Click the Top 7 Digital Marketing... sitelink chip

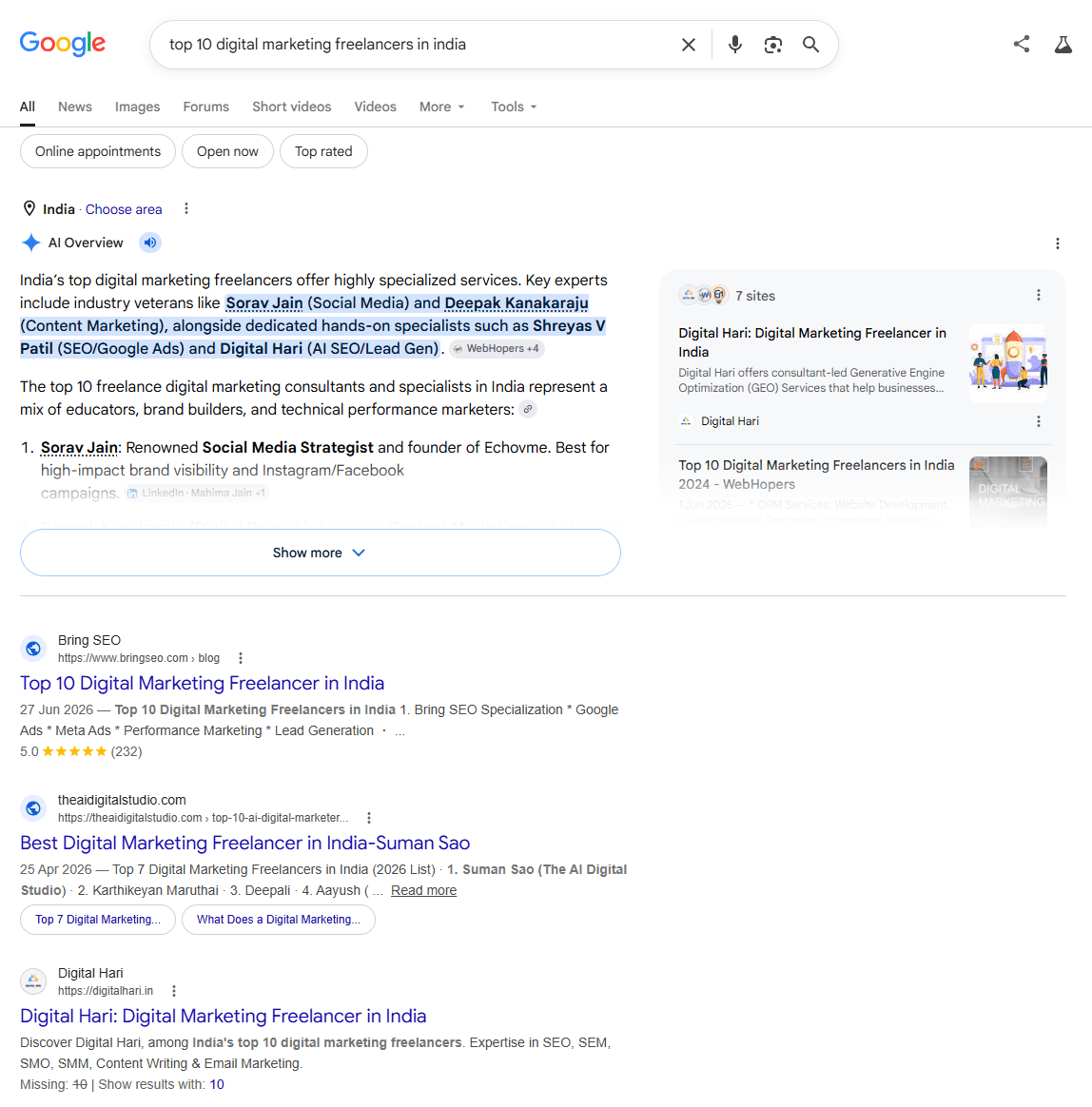(x=97, y=920)
